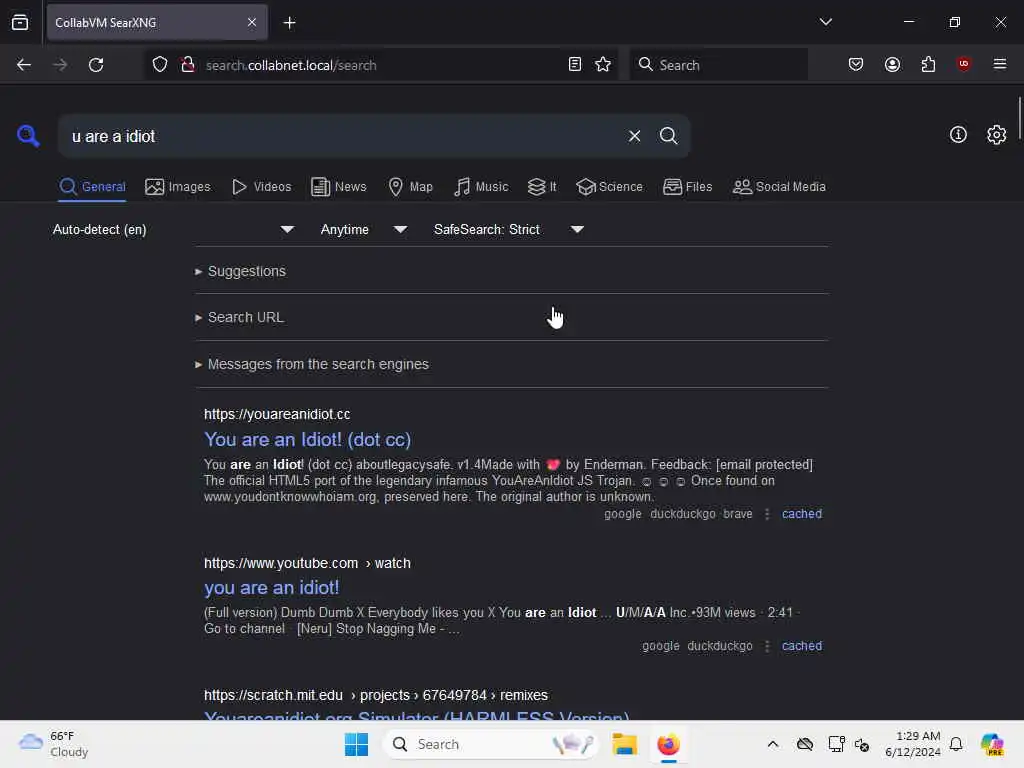Open Firefox View tab icon

(x=20, y=22)
